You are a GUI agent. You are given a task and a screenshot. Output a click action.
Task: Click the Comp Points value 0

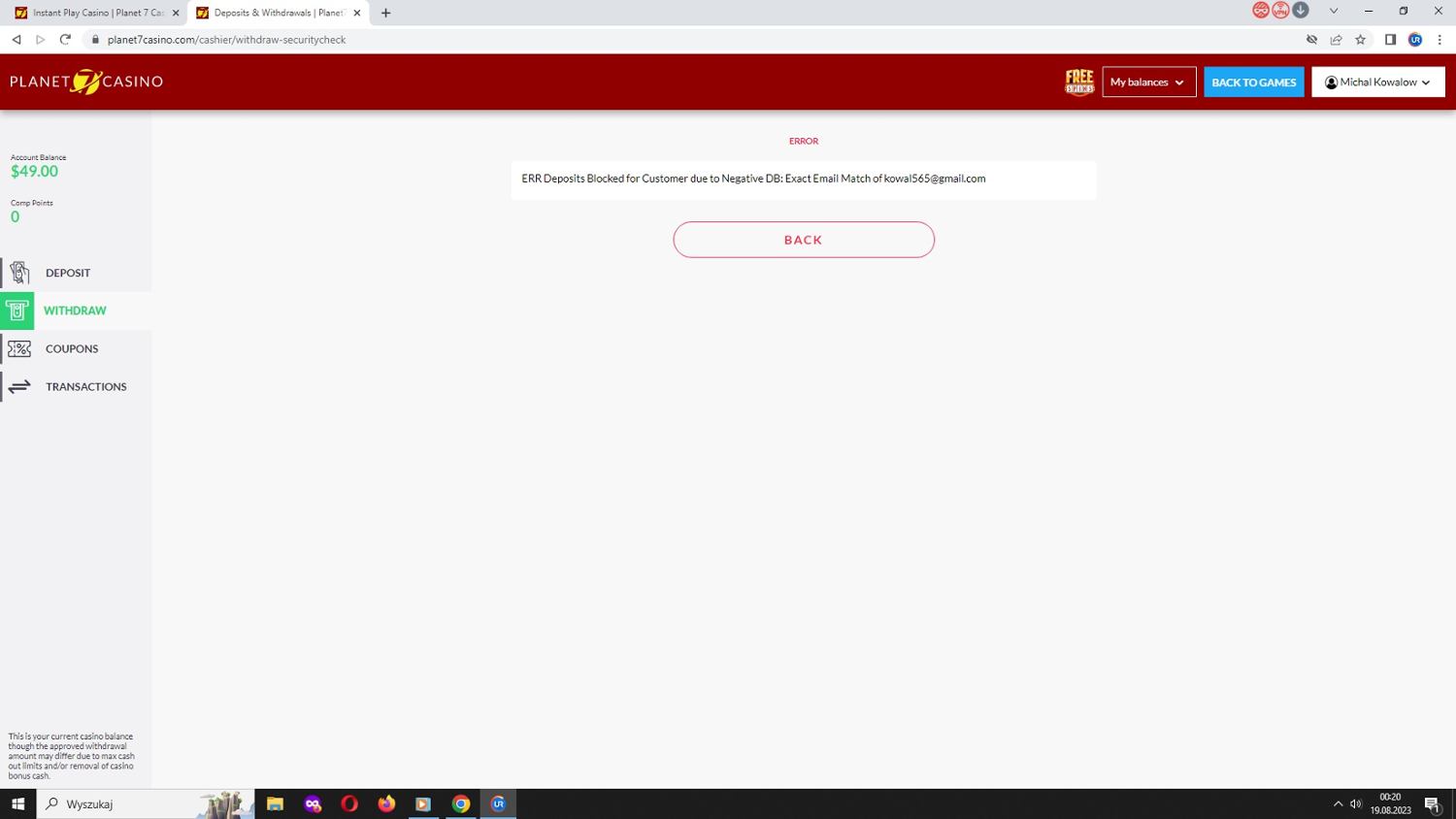[x=15, y=217]
